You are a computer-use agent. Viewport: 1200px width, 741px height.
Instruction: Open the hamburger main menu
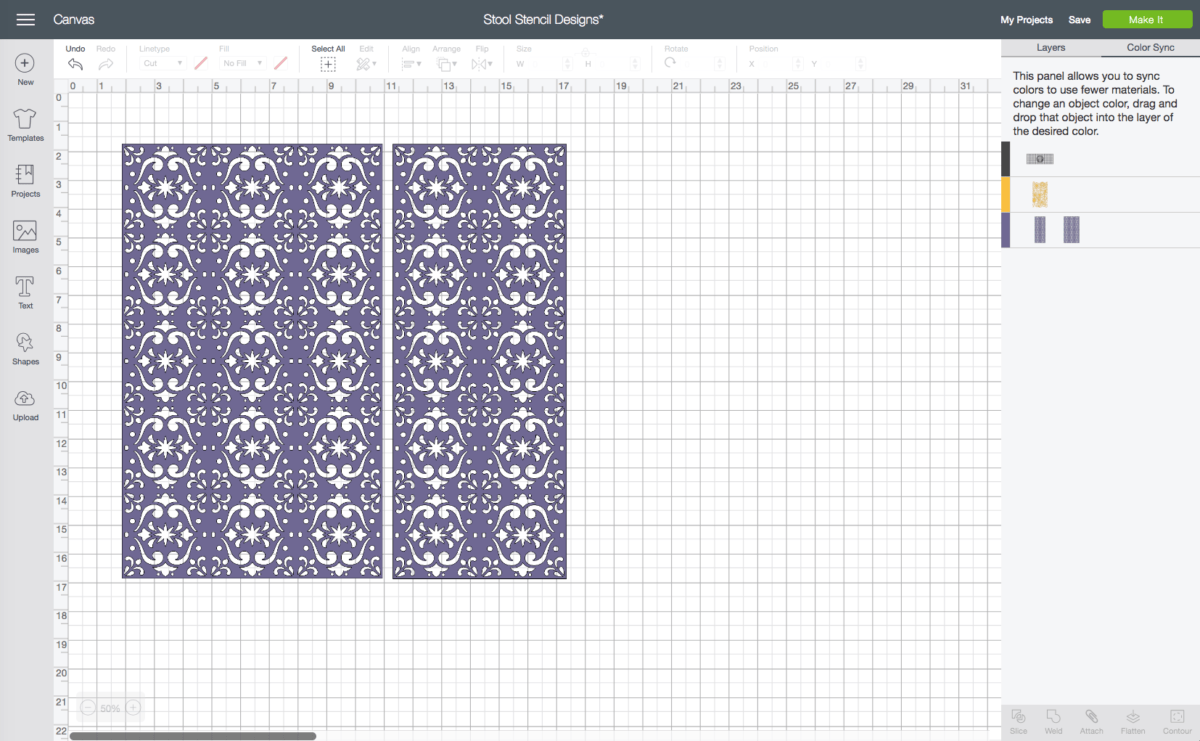[x=26, y=20]
